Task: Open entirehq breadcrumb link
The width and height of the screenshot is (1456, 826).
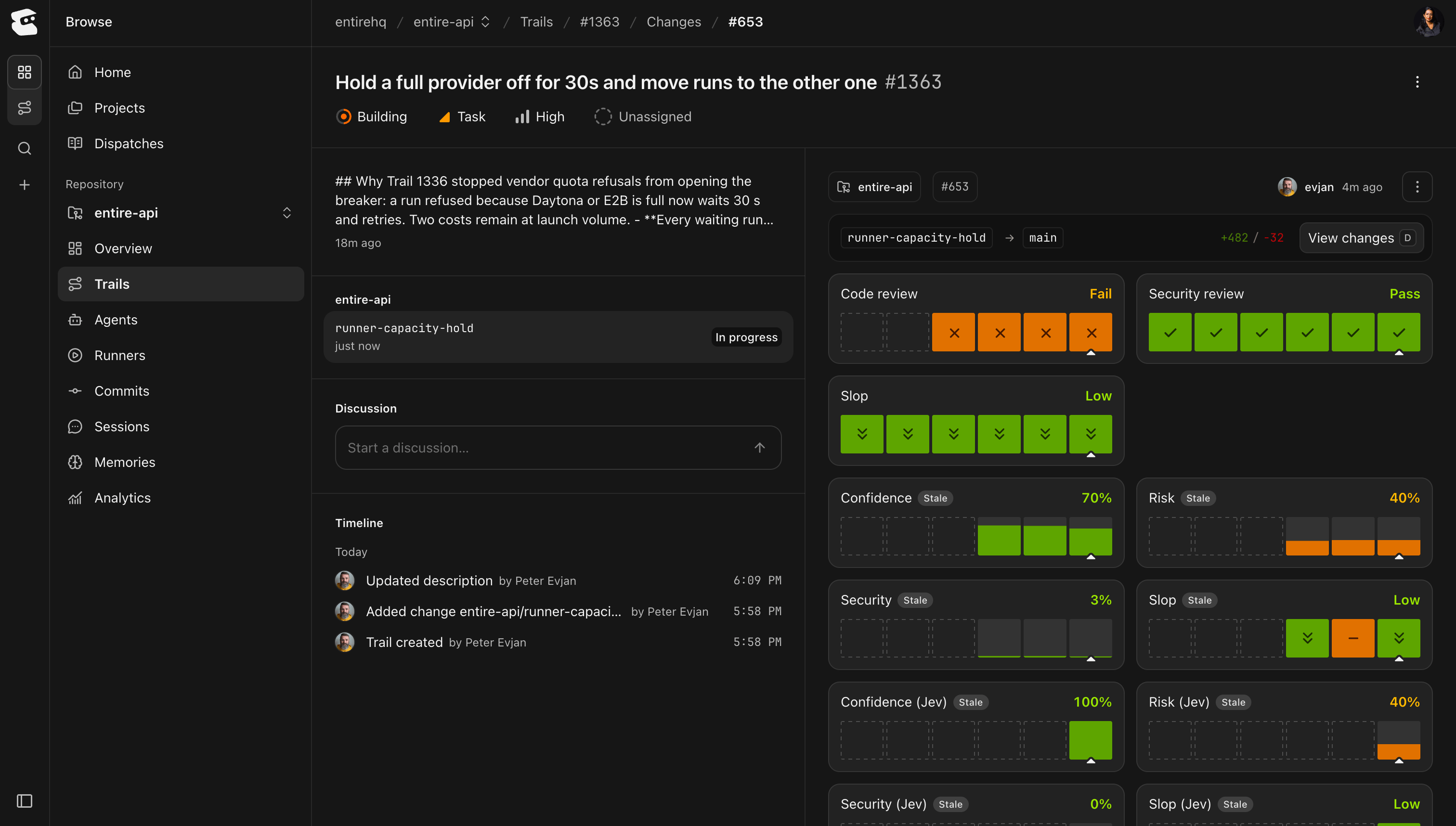Action: [x=360, y=22]
